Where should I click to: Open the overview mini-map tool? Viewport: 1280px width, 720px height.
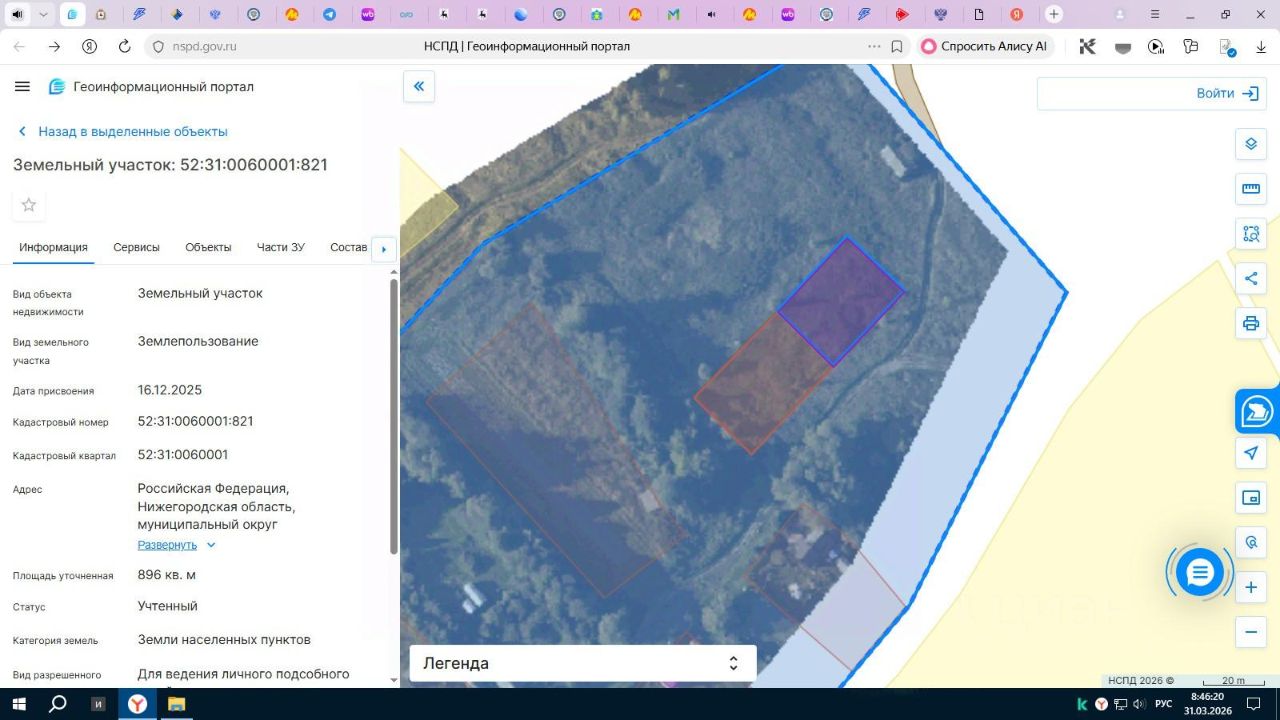1250,498
